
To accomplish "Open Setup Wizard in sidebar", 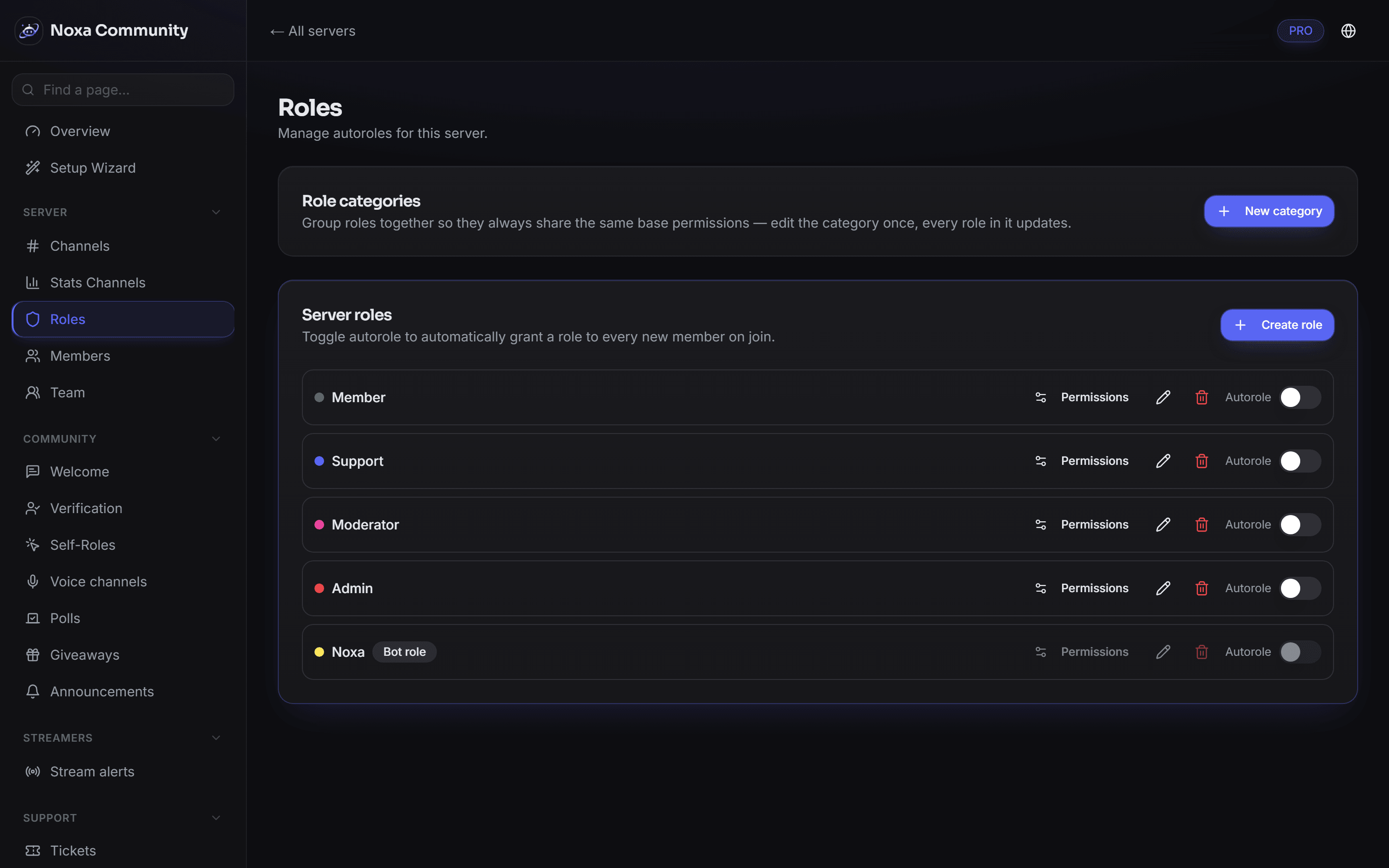I will (123, 168).
